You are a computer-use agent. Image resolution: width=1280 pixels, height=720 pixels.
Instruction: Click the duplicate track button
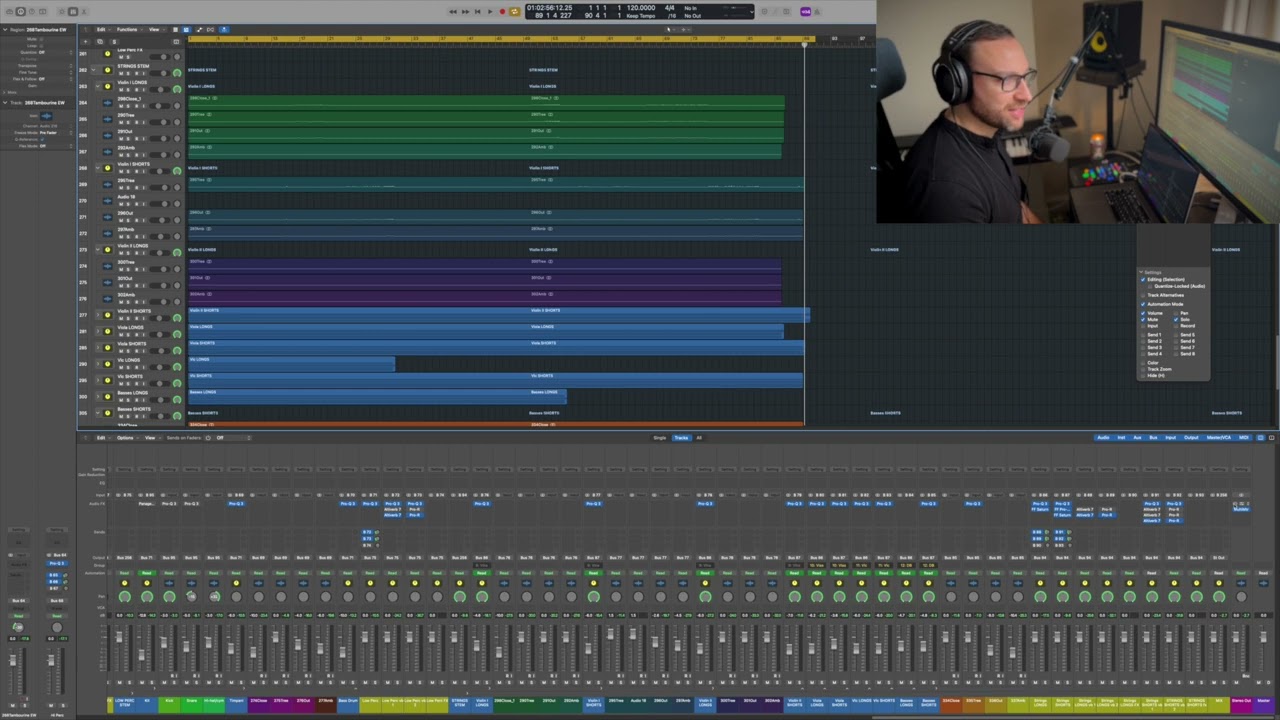point(100,41)
